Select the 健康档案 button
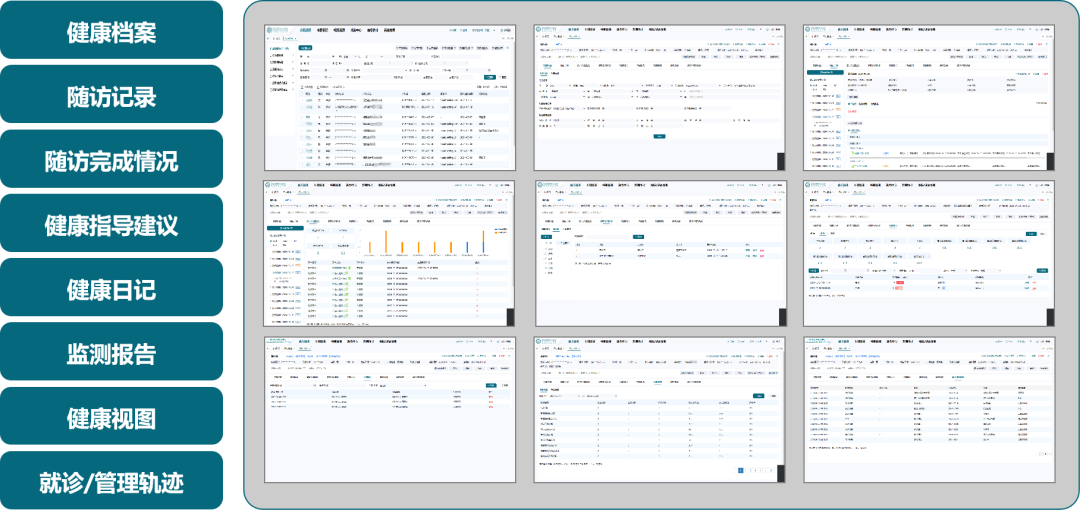This screenshot has height=510, width=1080. click(111, 32)
